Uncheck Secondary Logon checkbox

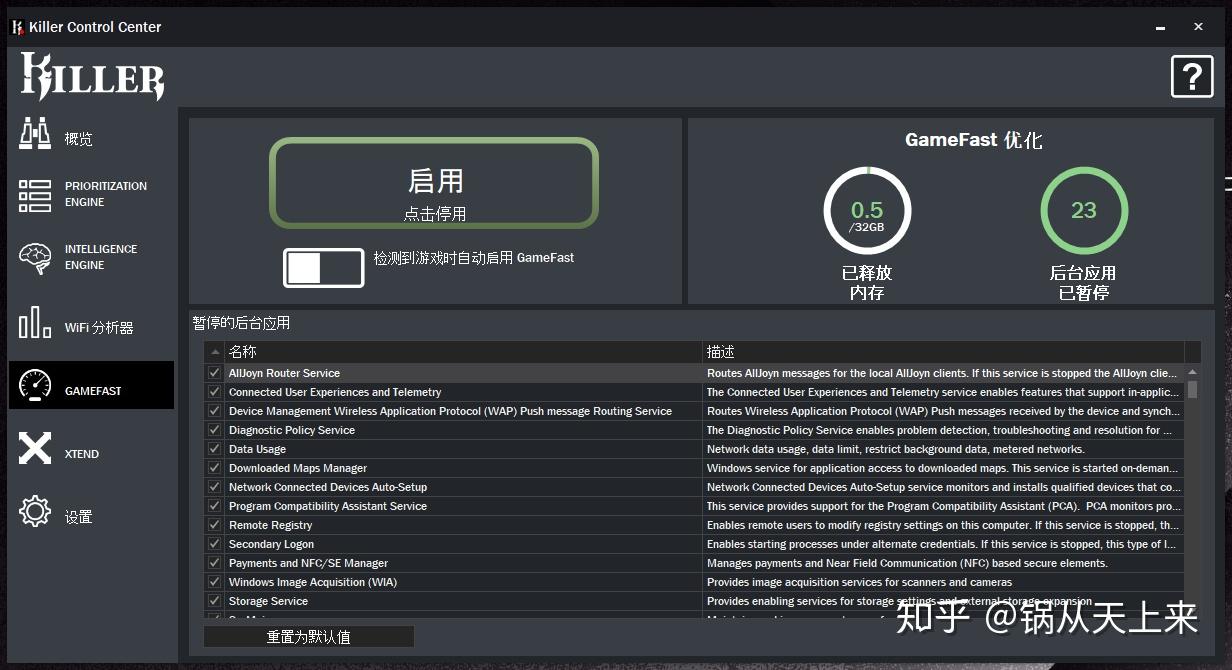pyautogui.click(x=214, y=544)
